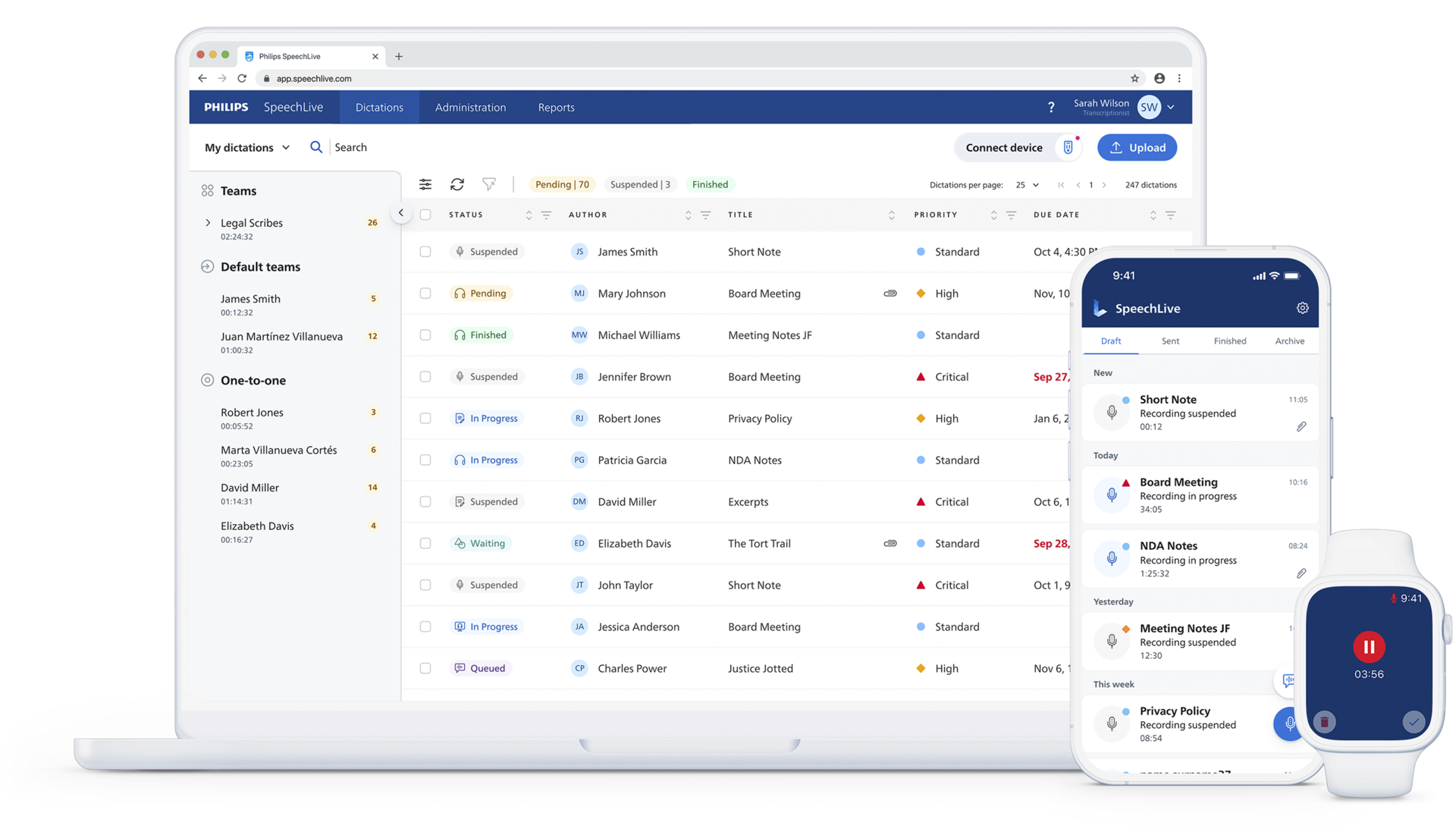The height and width of the screenshot is (826, 1456).
Task: Check the James Smith Short Note row
Action: 425,252
